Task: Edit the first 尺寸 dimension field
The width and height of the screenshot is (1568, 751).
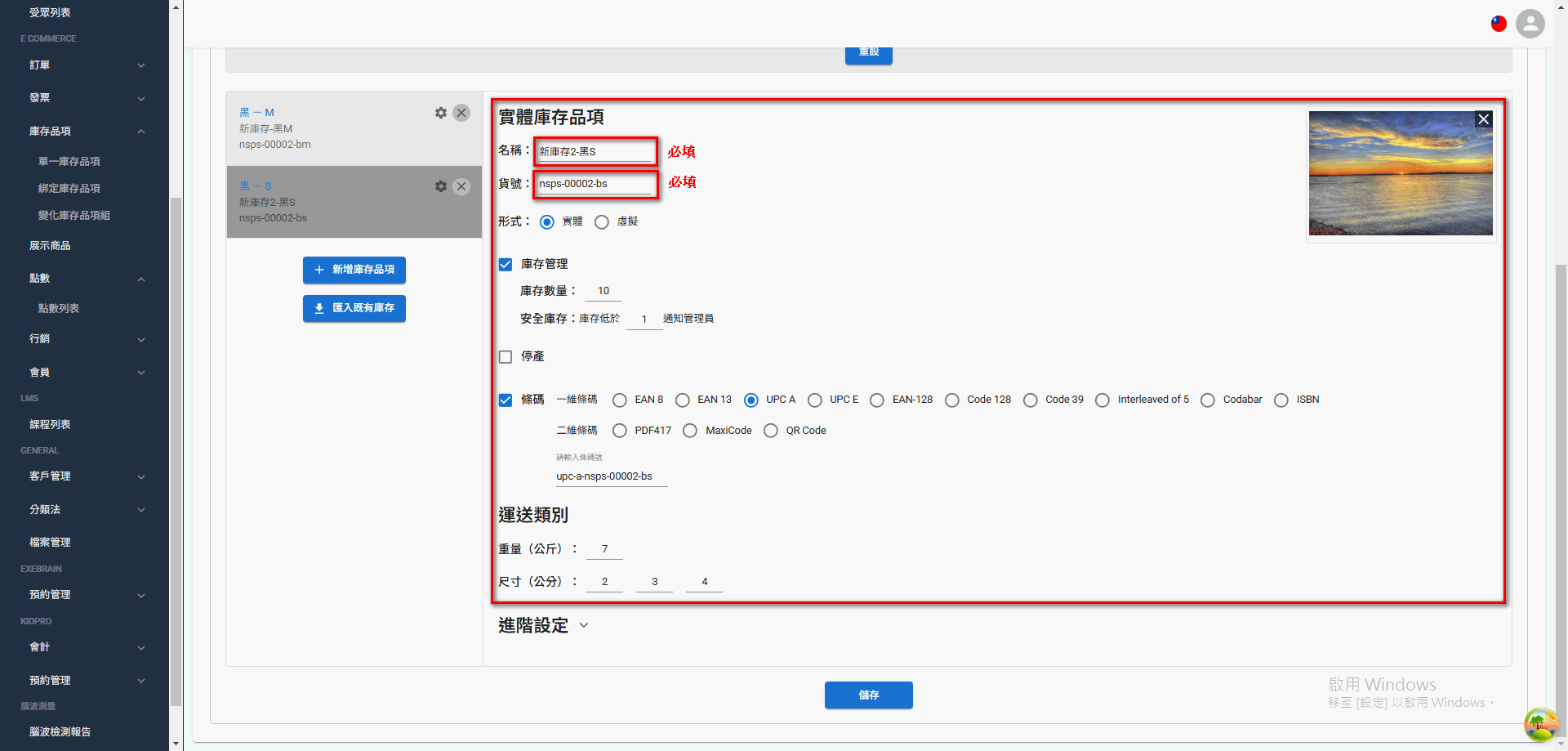Action: point(604,582)
